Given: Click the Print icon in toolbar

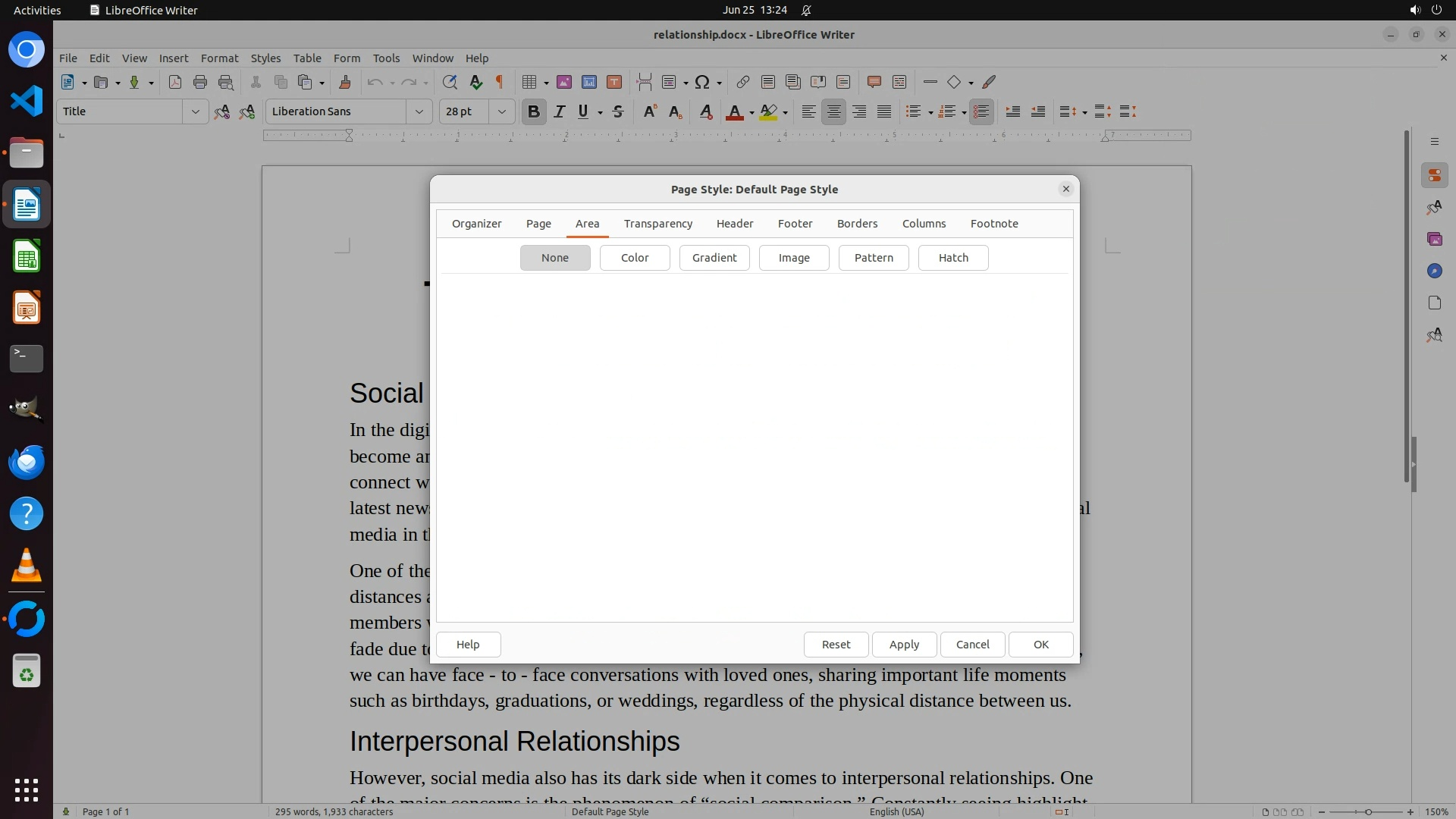Looking at the screenshot, I should [200, 82].
